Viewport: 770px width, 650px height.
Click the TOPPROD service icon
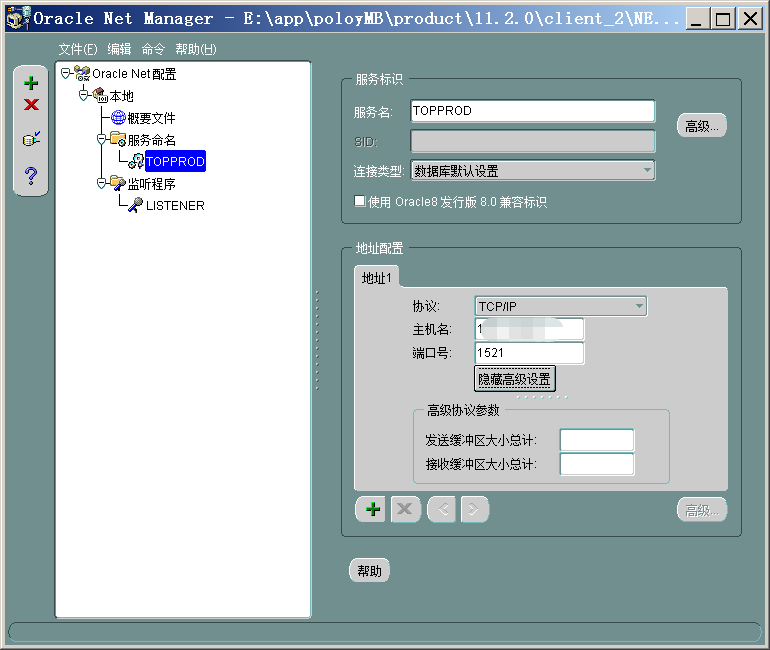[x=136, y=161]
